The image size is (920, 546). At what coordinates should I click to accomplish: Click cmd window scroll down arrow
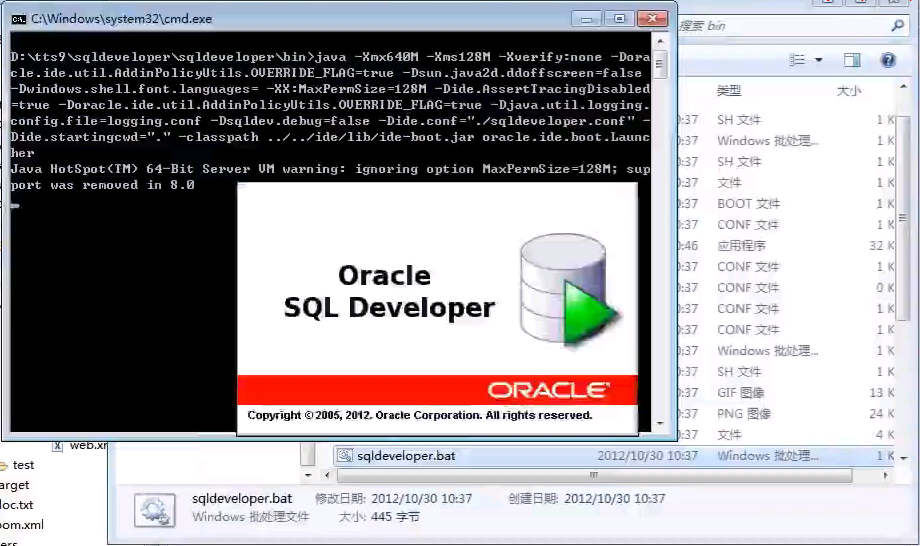tap(660, 423)
